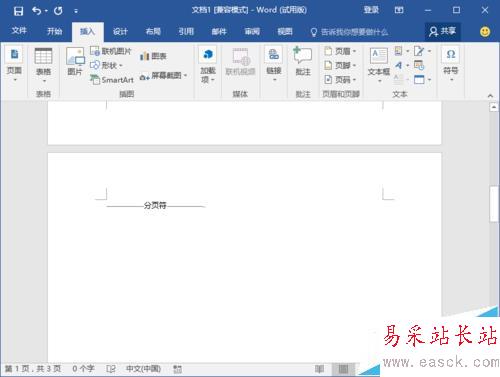Repeat the last action with the redo icon

pos(58,11)
